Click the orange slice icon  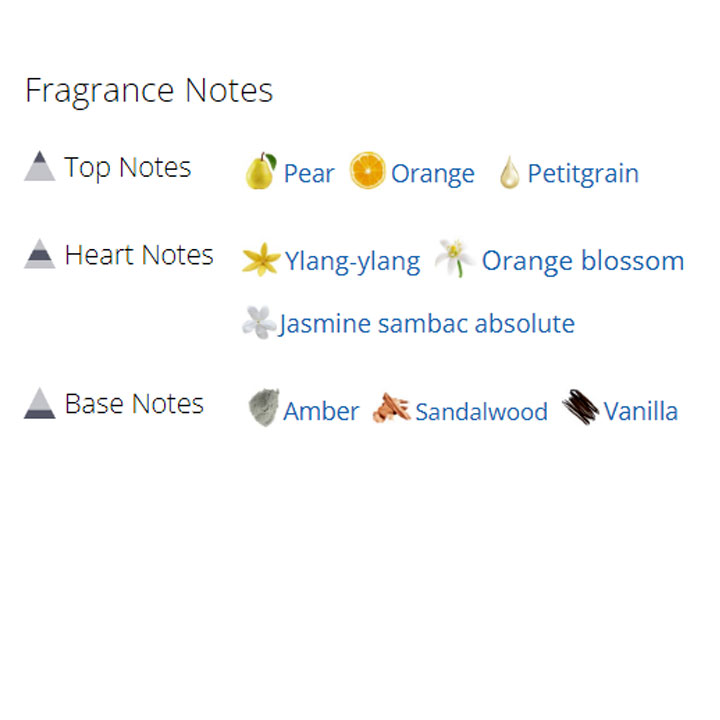pos(367,170)
